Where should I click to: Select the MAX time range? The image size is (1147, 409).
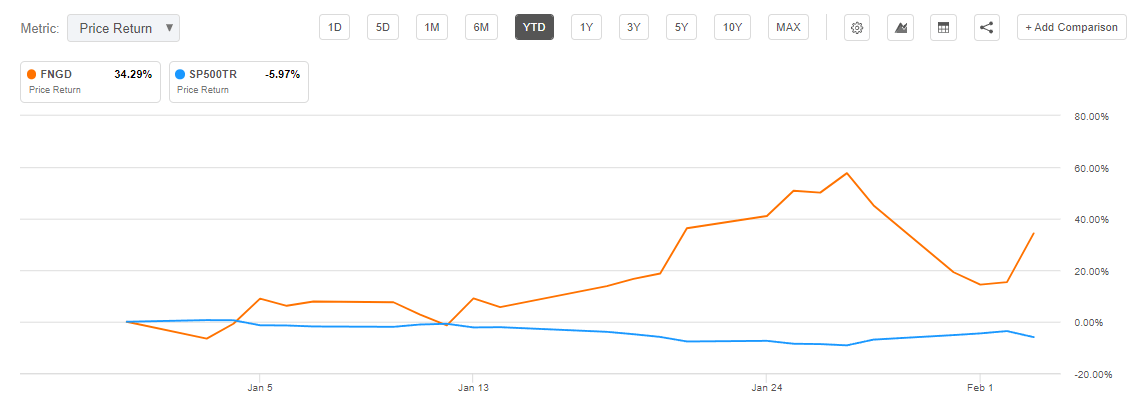[x=788, y=28]
